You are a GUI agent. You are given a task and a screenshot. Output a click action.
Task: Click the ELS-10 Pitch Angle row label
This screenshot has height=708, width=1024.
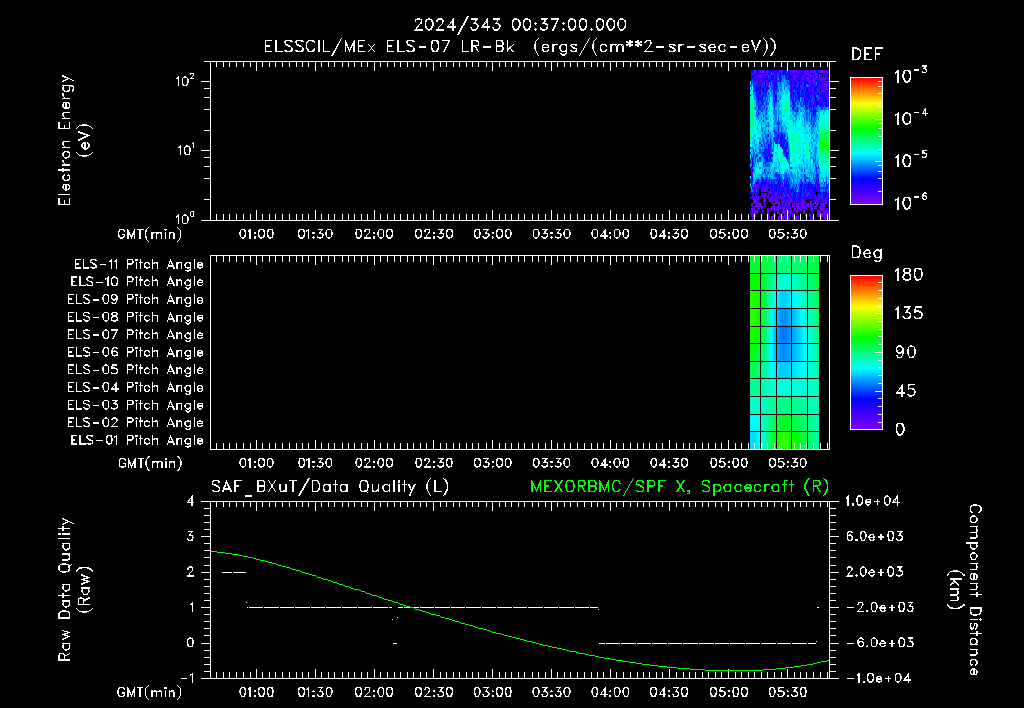tap(137, 282)
